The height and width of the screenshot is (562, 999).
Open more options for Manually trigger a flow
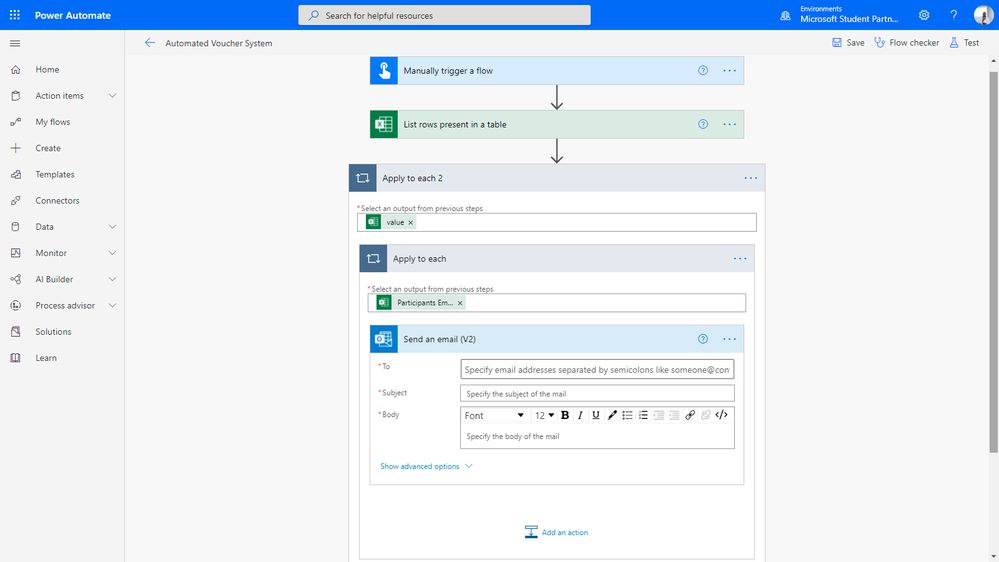(x=729, y=71)
